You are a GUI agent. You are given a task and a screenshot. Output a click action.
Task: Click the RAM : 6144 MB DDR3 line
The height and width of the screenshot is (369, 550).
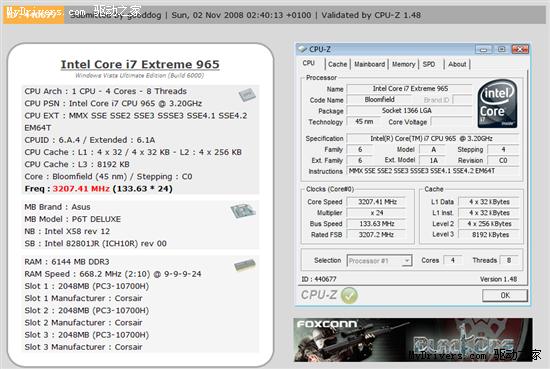click(x=67, y=262)
